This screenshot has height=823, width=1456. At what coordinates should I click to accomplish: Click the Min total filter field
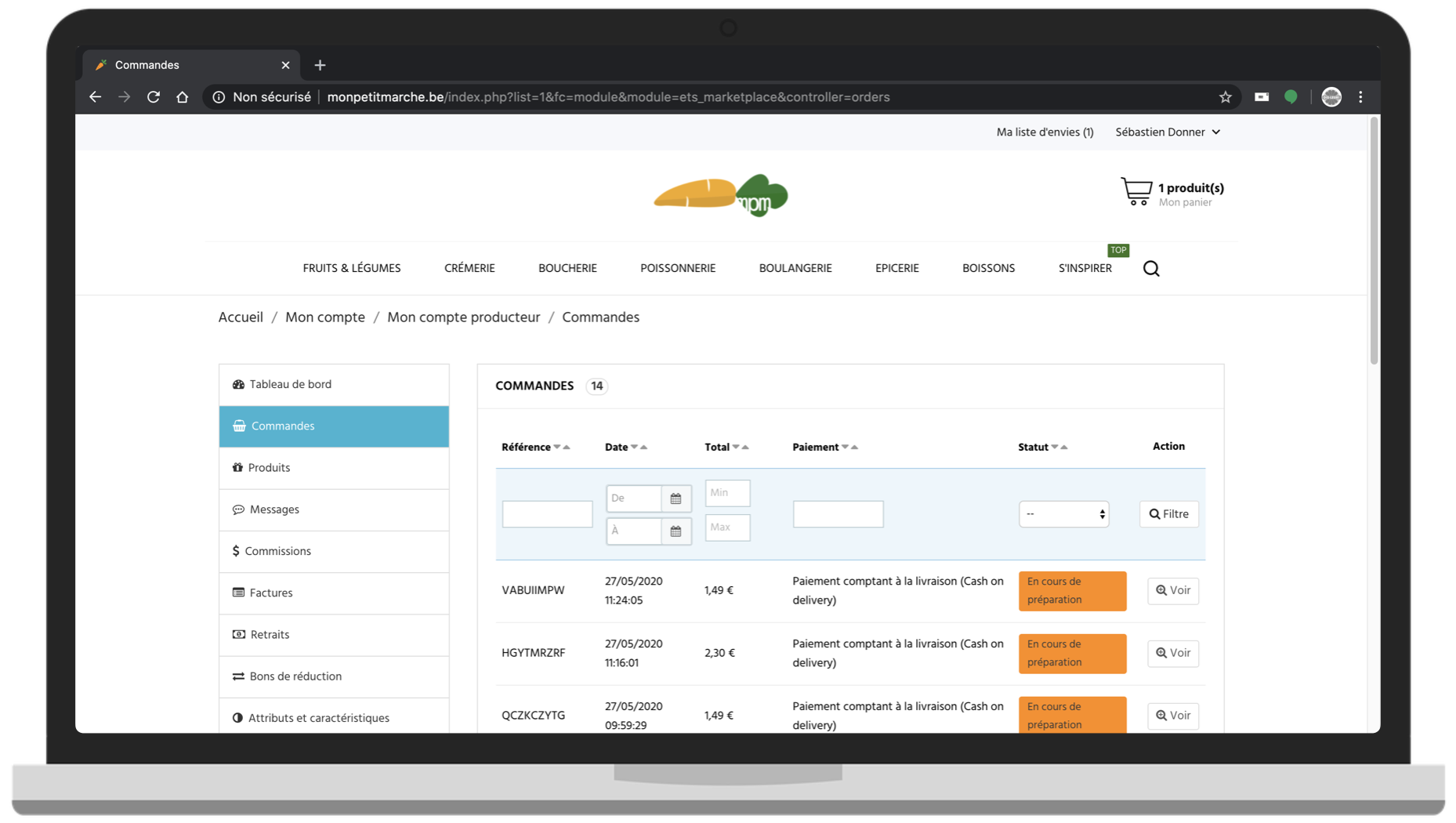727,493
